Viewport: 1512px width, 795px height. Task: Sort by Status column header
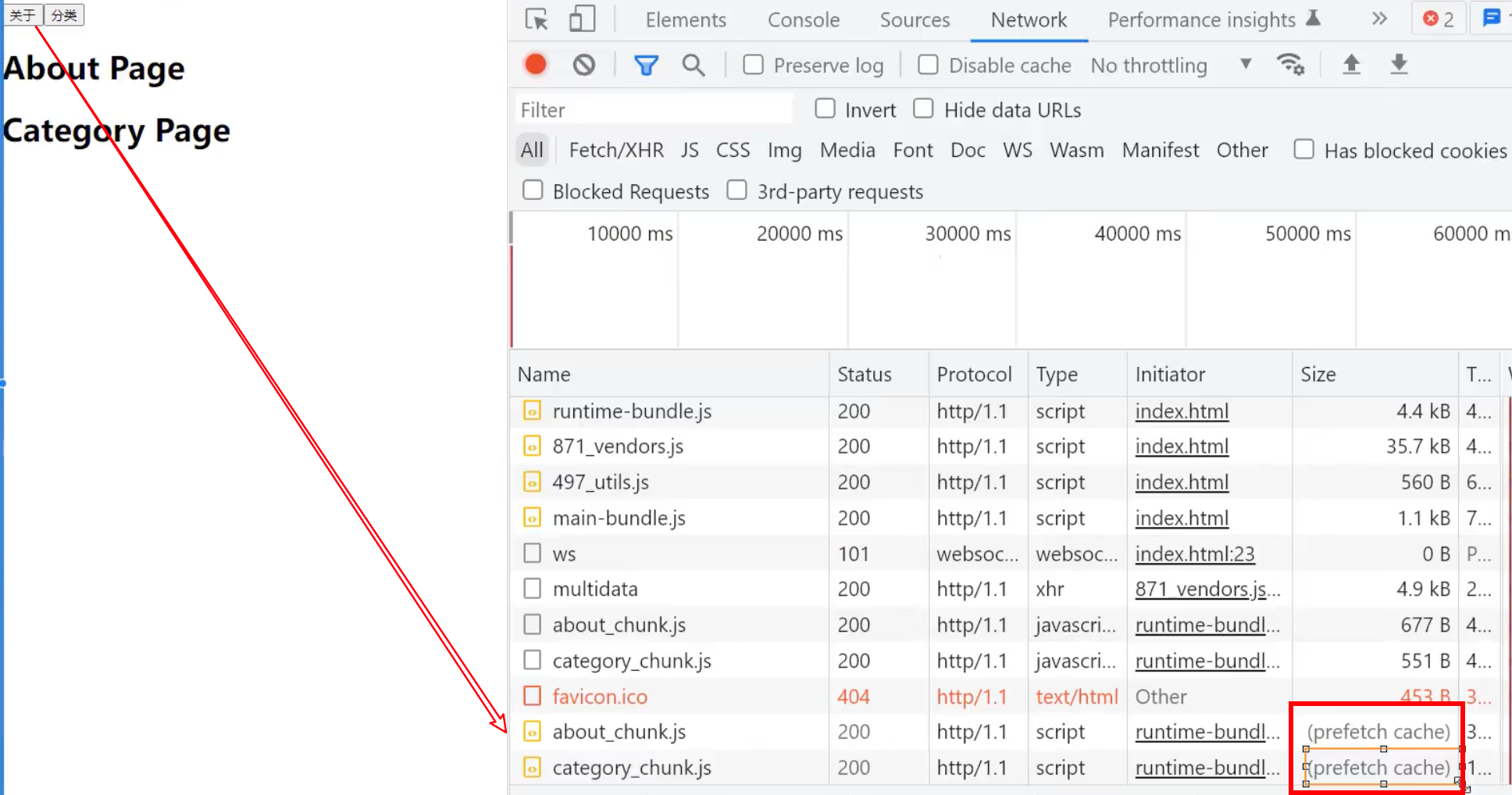tap(879, 374)
